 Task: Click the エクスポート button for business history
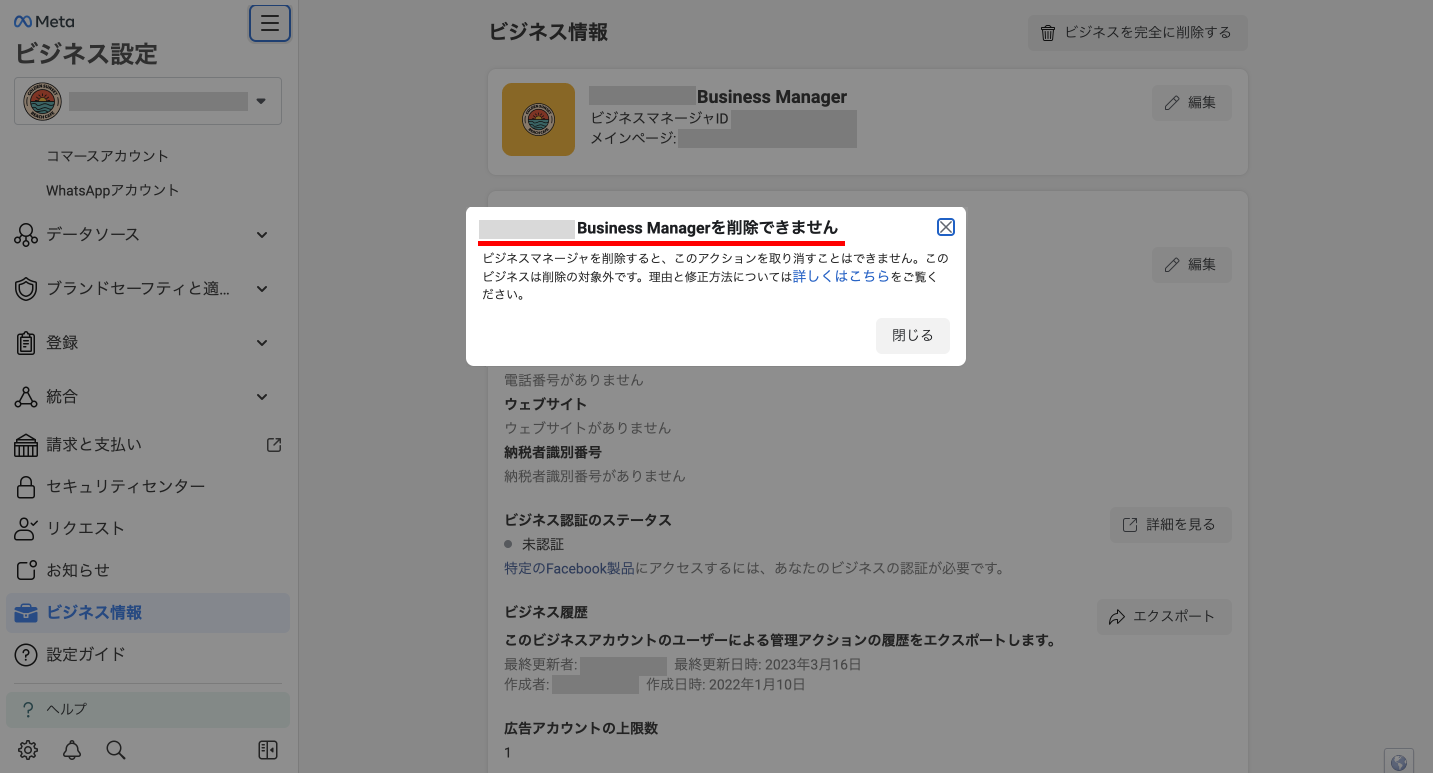(x=1164, y=617)
